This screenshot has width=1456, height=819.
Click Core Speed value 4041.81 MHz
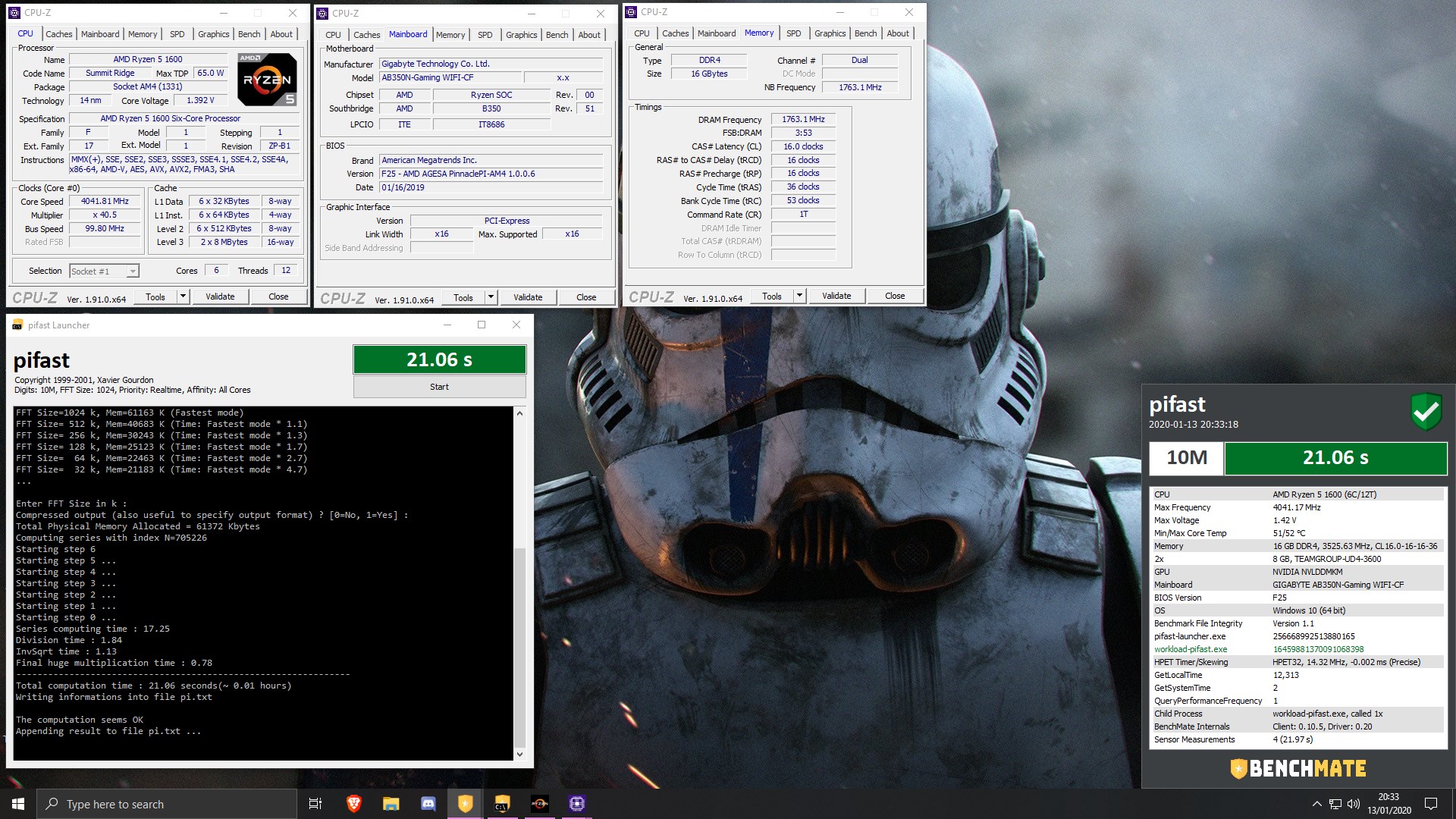tap(105, 202)
